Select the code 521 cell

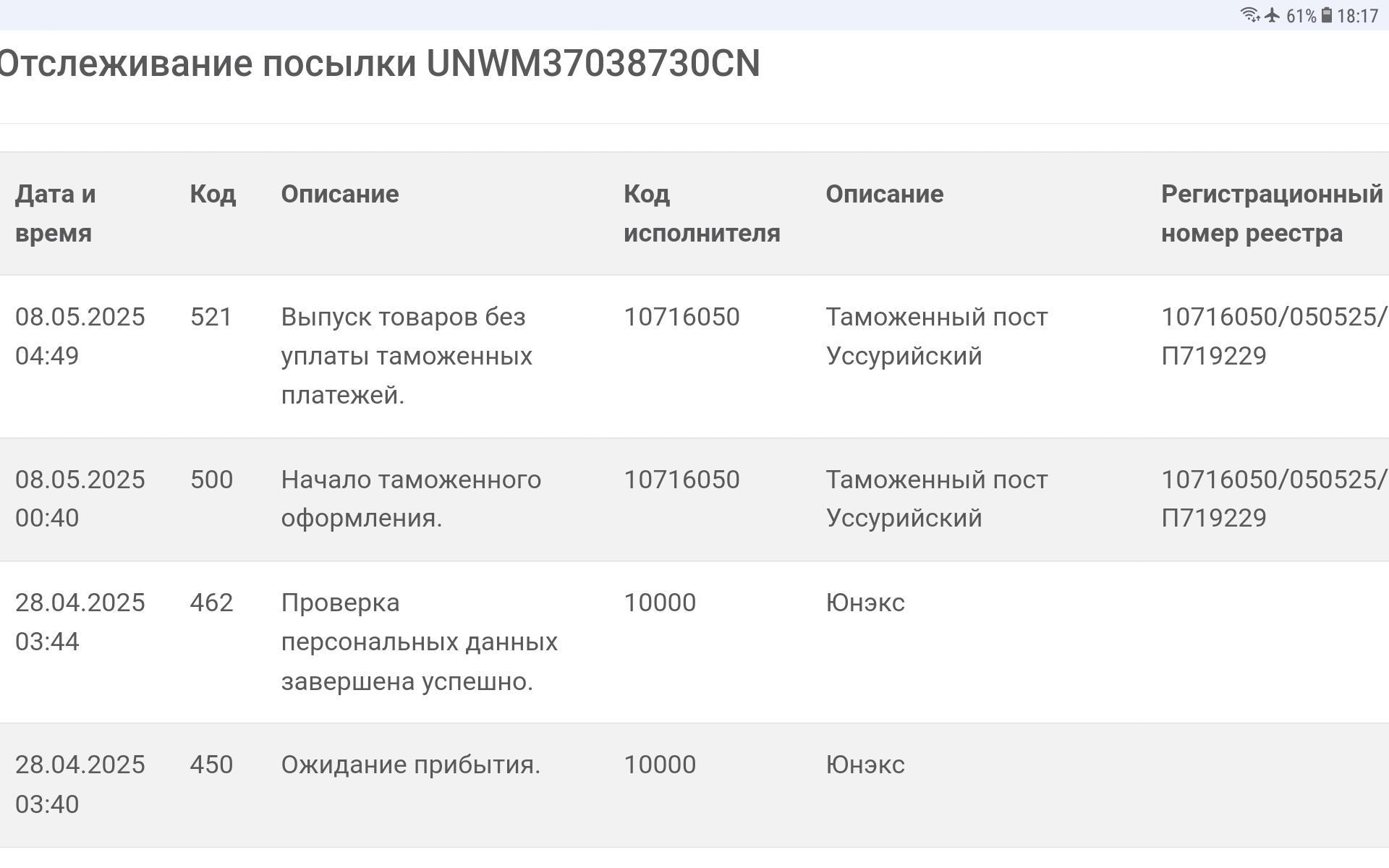coord(211,317)
